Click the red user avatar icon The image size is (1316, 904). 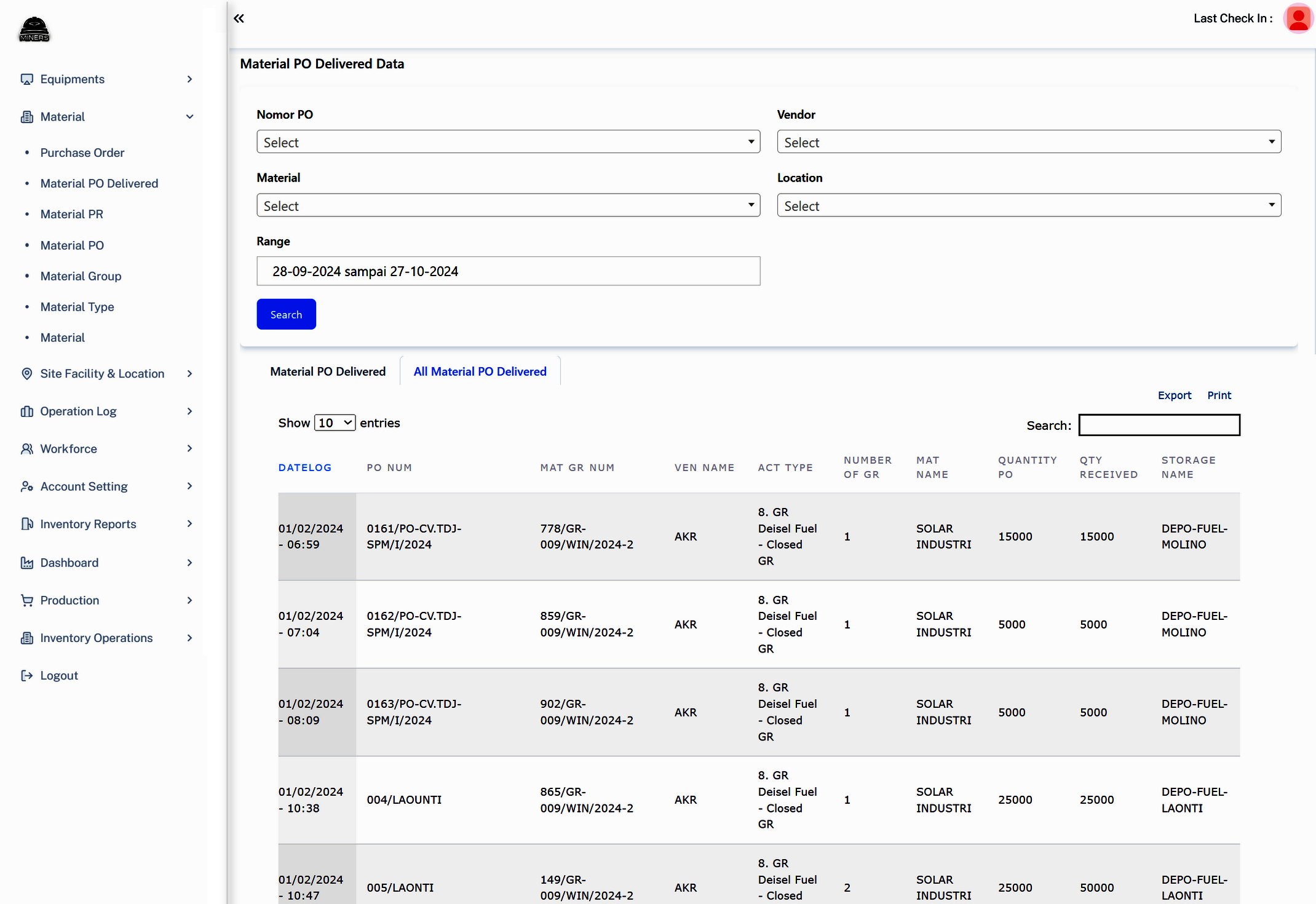[1298, 18]
